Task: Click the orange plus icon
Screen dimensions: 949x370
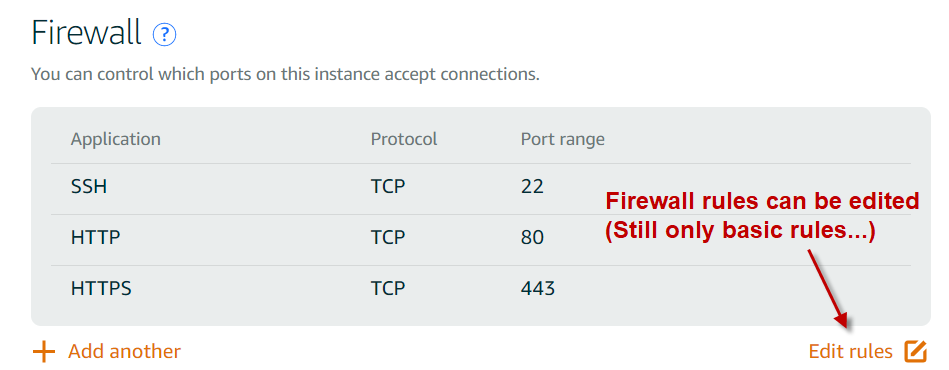Action: (44, 351)
